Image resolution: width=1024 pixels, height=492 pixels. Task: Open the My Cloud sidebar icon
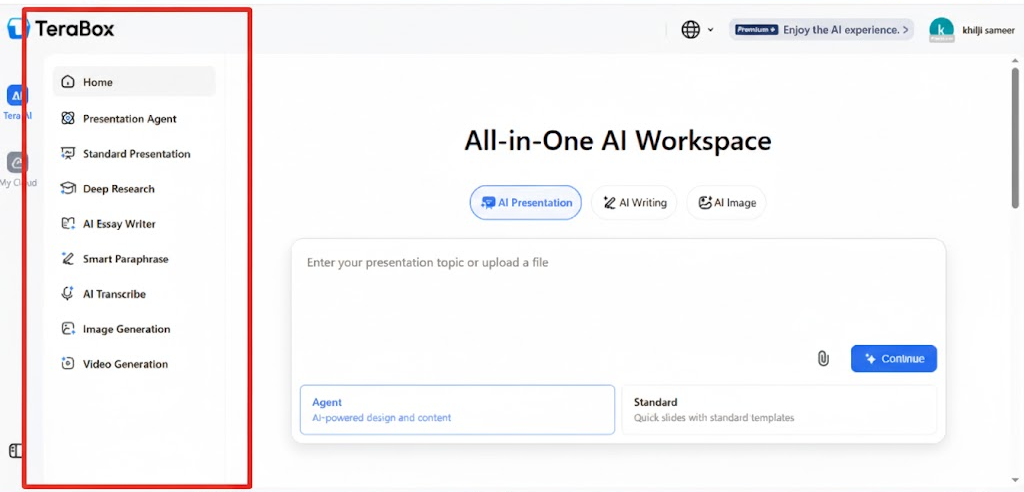18,162
